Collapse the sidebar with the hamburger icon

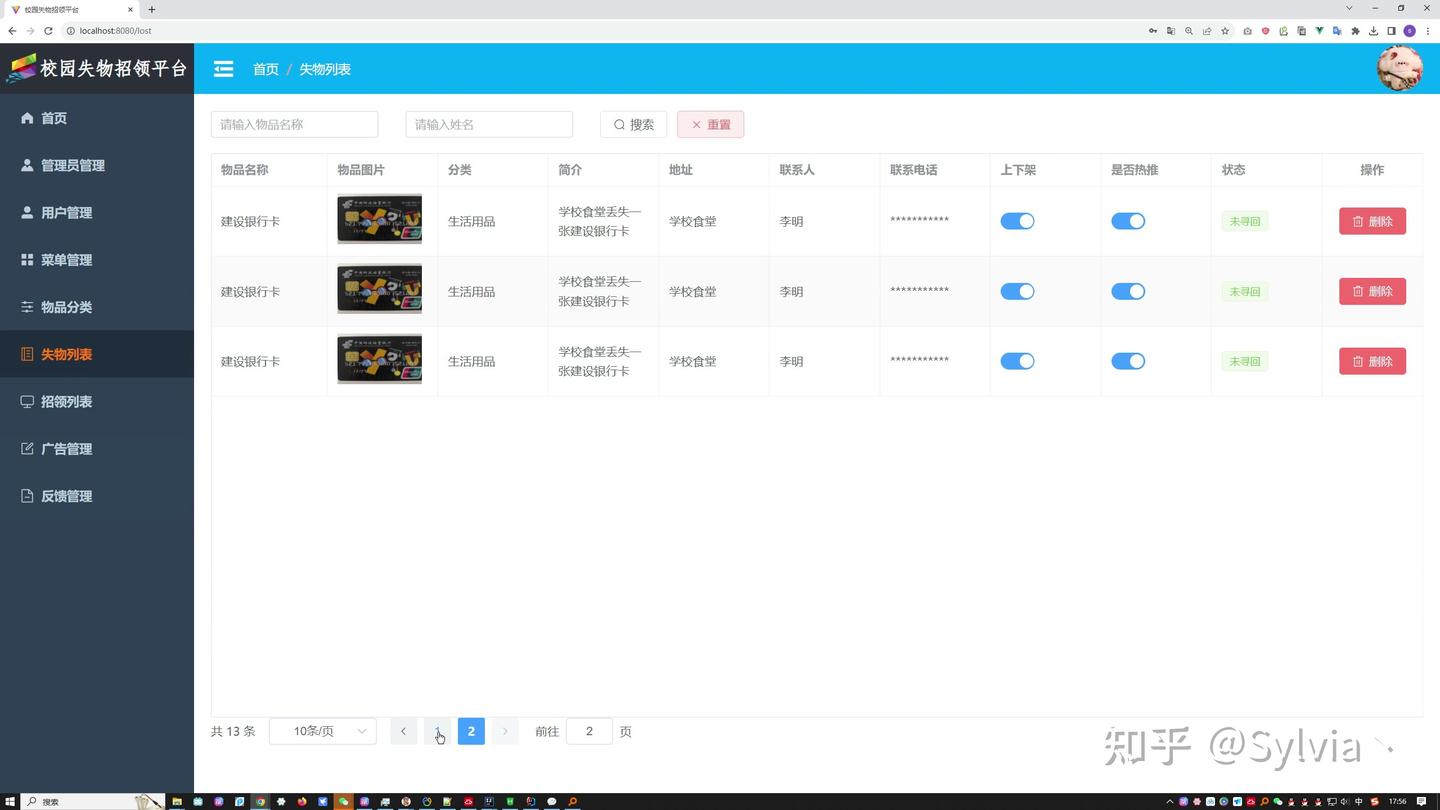[x=223, y=68]
